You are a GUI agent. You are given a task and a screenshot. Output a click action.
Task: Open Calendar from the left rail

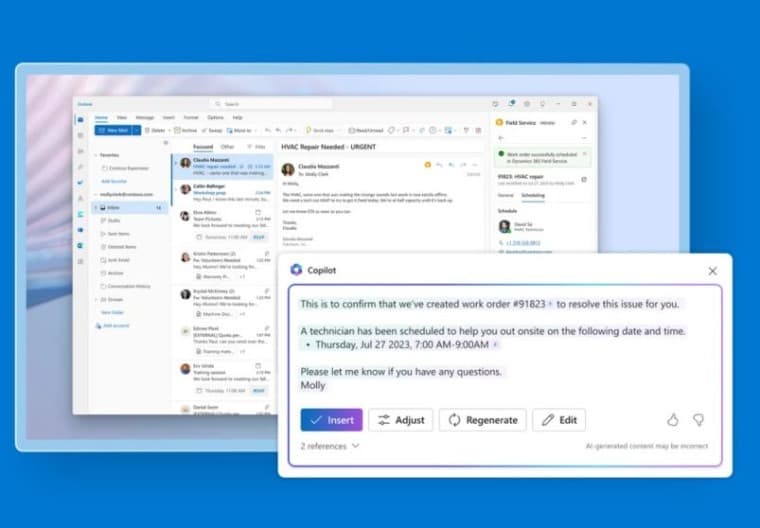pyautogui.click(x=80, y=135)
